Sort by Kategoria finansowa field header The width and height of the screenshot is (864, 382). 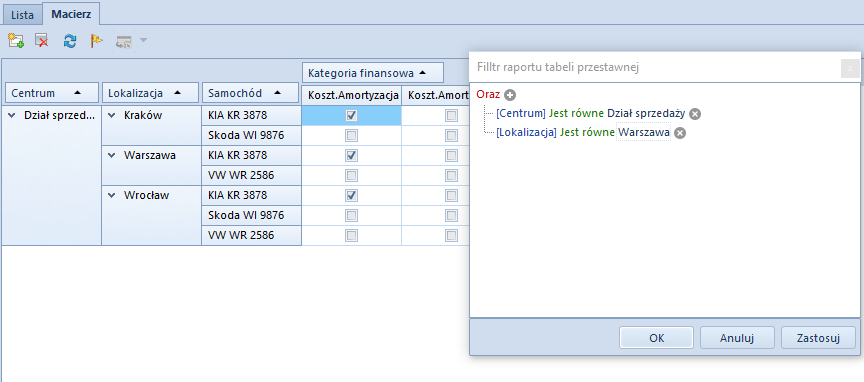(x=372, y=72)
